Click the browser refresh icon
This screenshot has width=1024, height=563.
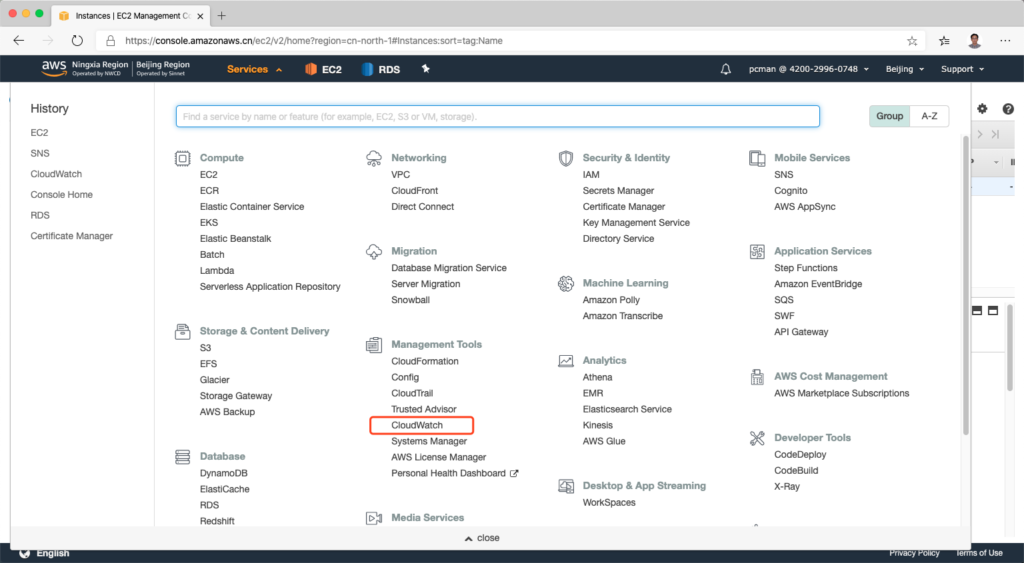[x=77, y=41]
